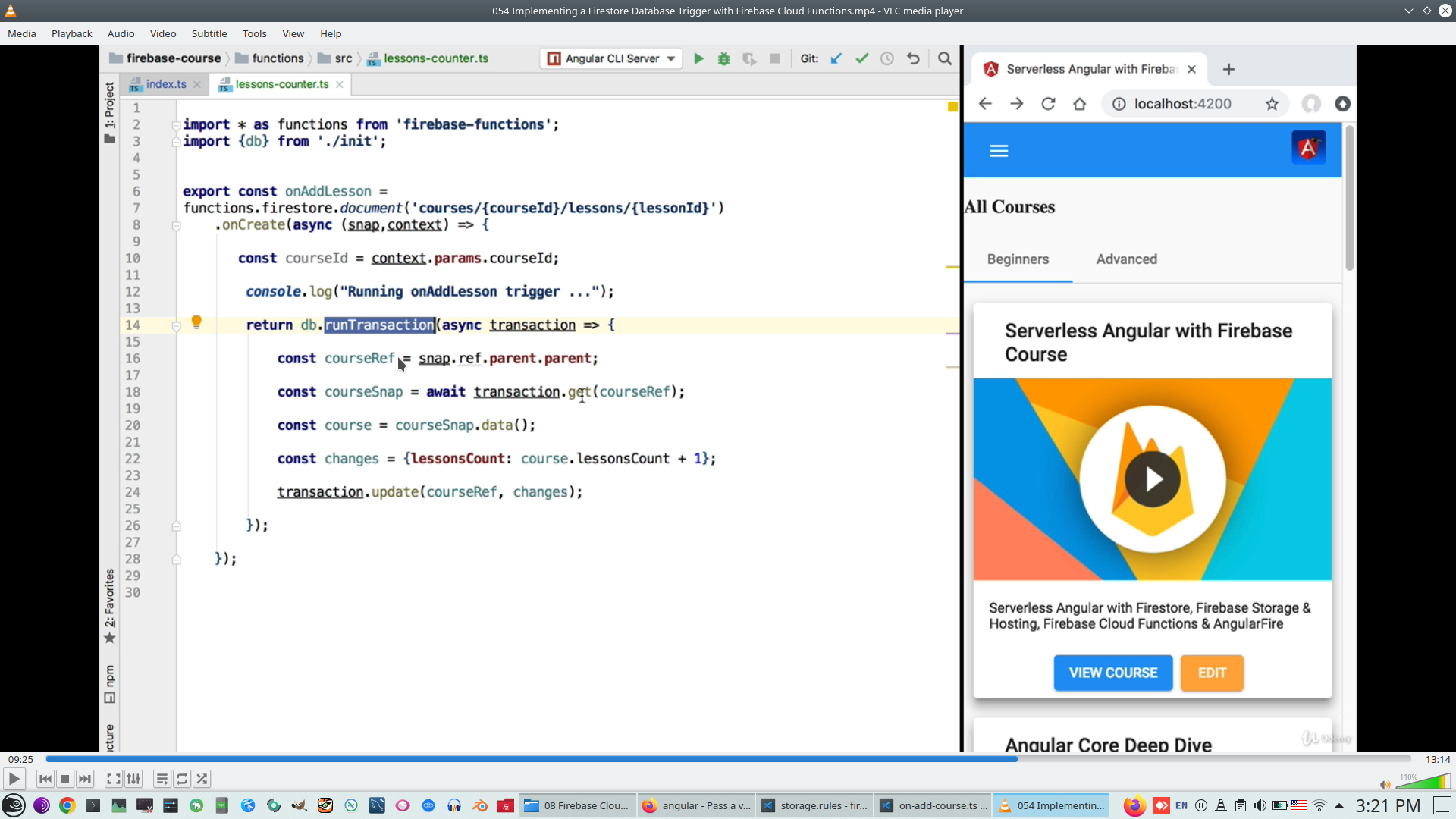Skip to next media in VLC
The width and height of the screenshot is (1456, 819).
(x=85, y=779)
